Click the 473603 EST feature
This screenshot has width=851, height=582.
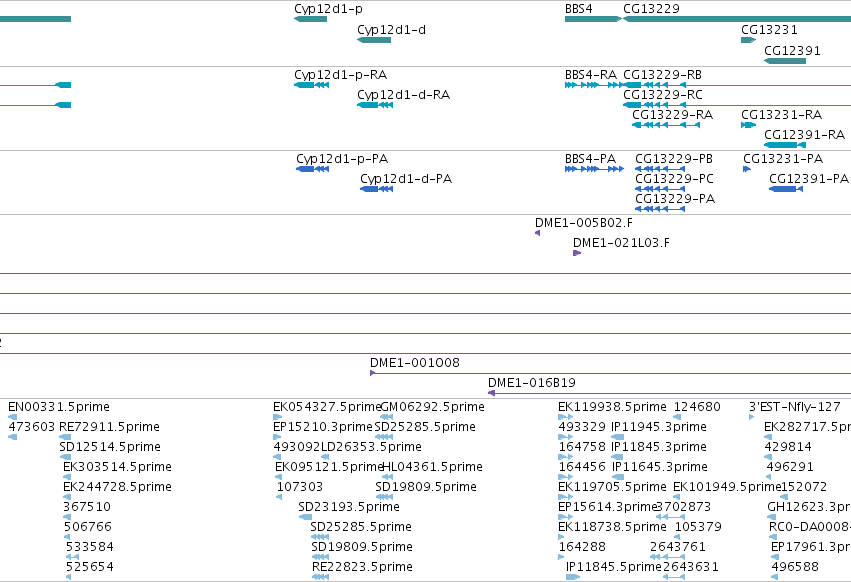pyautogui.click(x=13, y=437)
